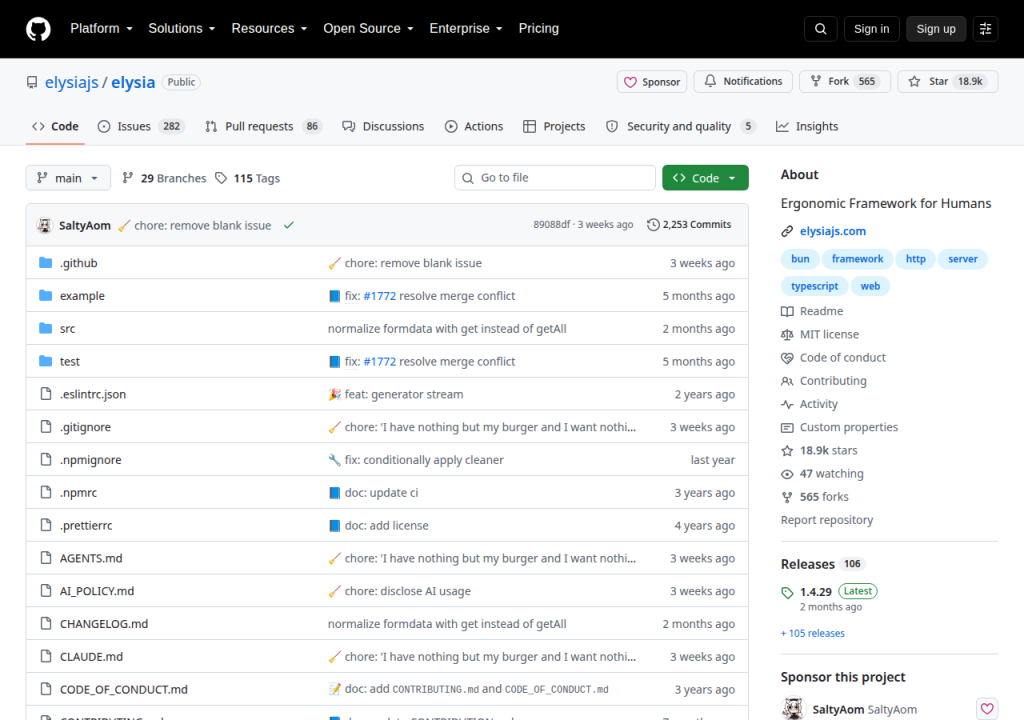Open the main branch selector dropdown

(x=68, y=178)
